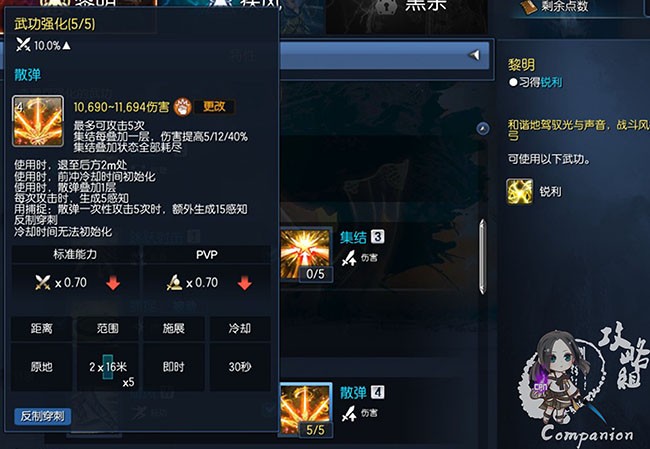Click the book icon next to 剩余点数
The image size is (650, 449).
click(529, 7)
